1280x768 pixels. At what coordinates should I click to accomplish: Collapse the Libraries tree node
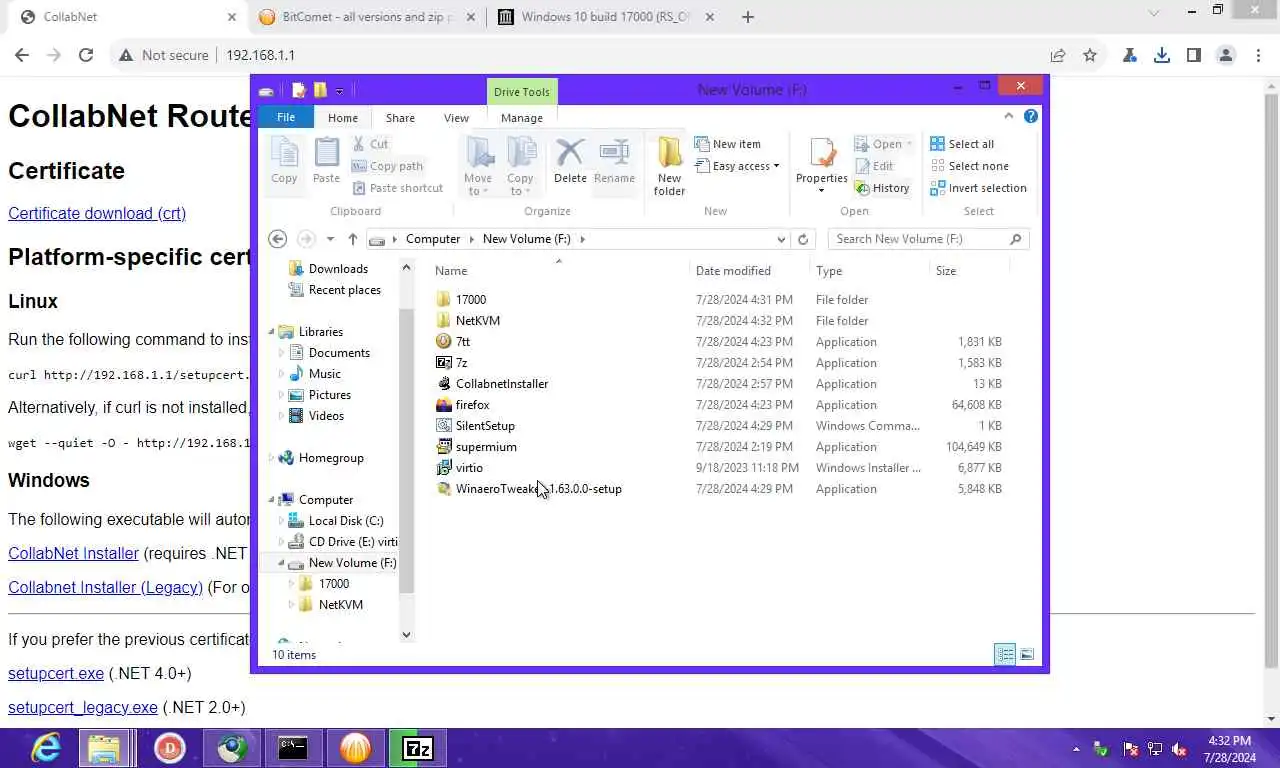271,332
